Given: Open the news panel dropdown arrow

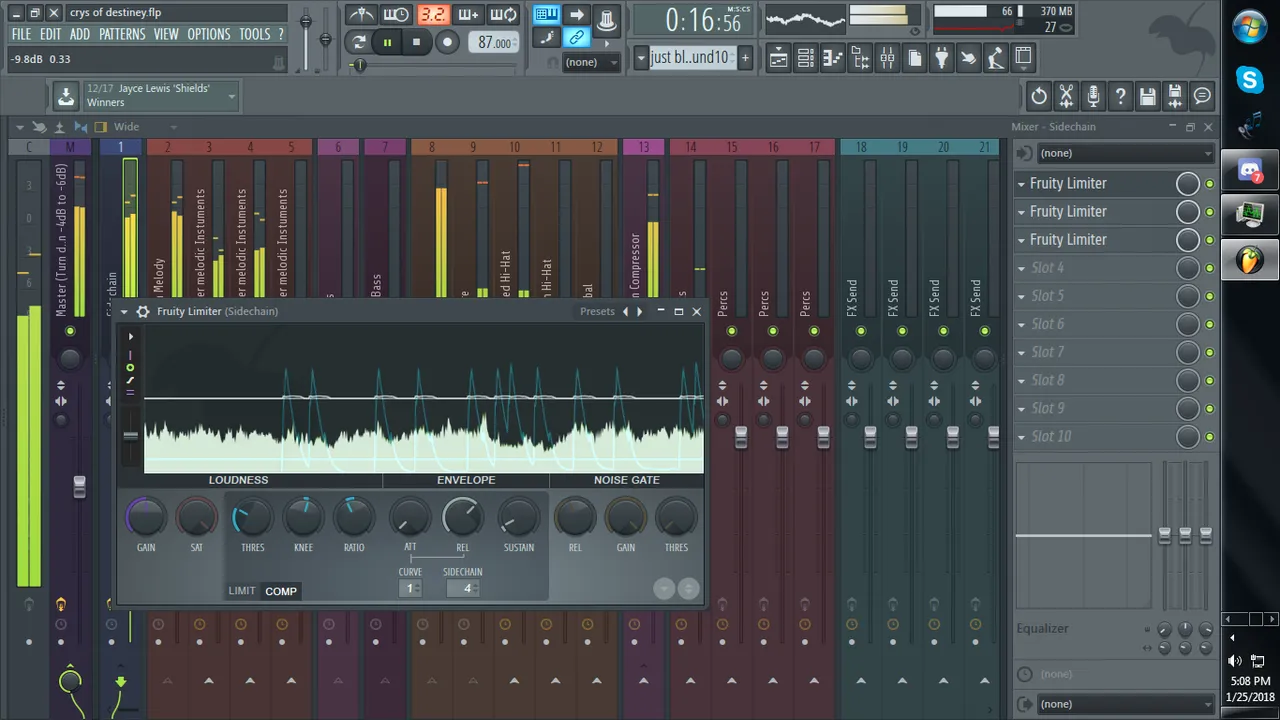Looking at the screenshot, I should [232, 97].
